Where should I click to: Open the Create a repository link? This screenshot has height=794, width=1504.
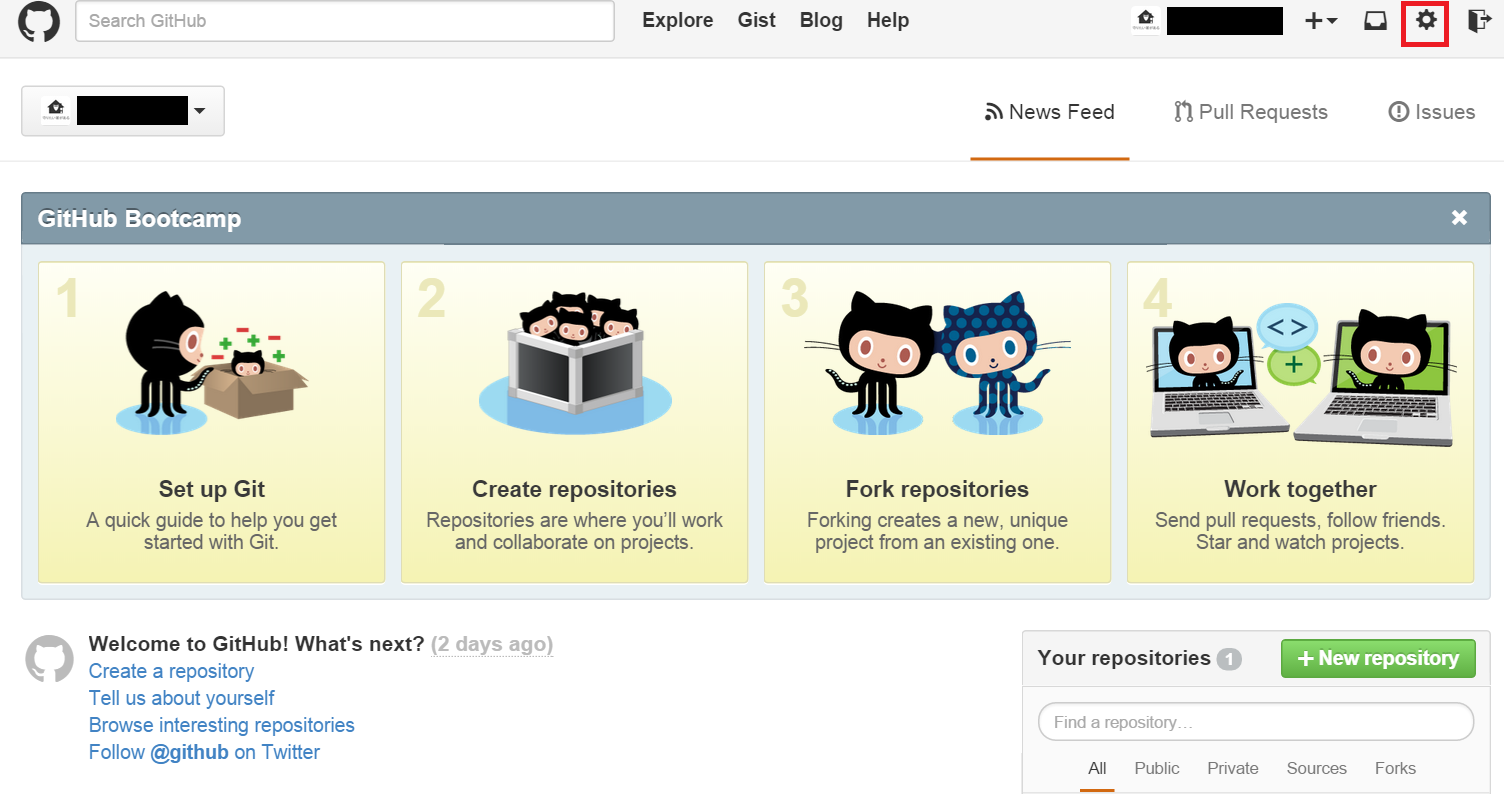point(170,670)
